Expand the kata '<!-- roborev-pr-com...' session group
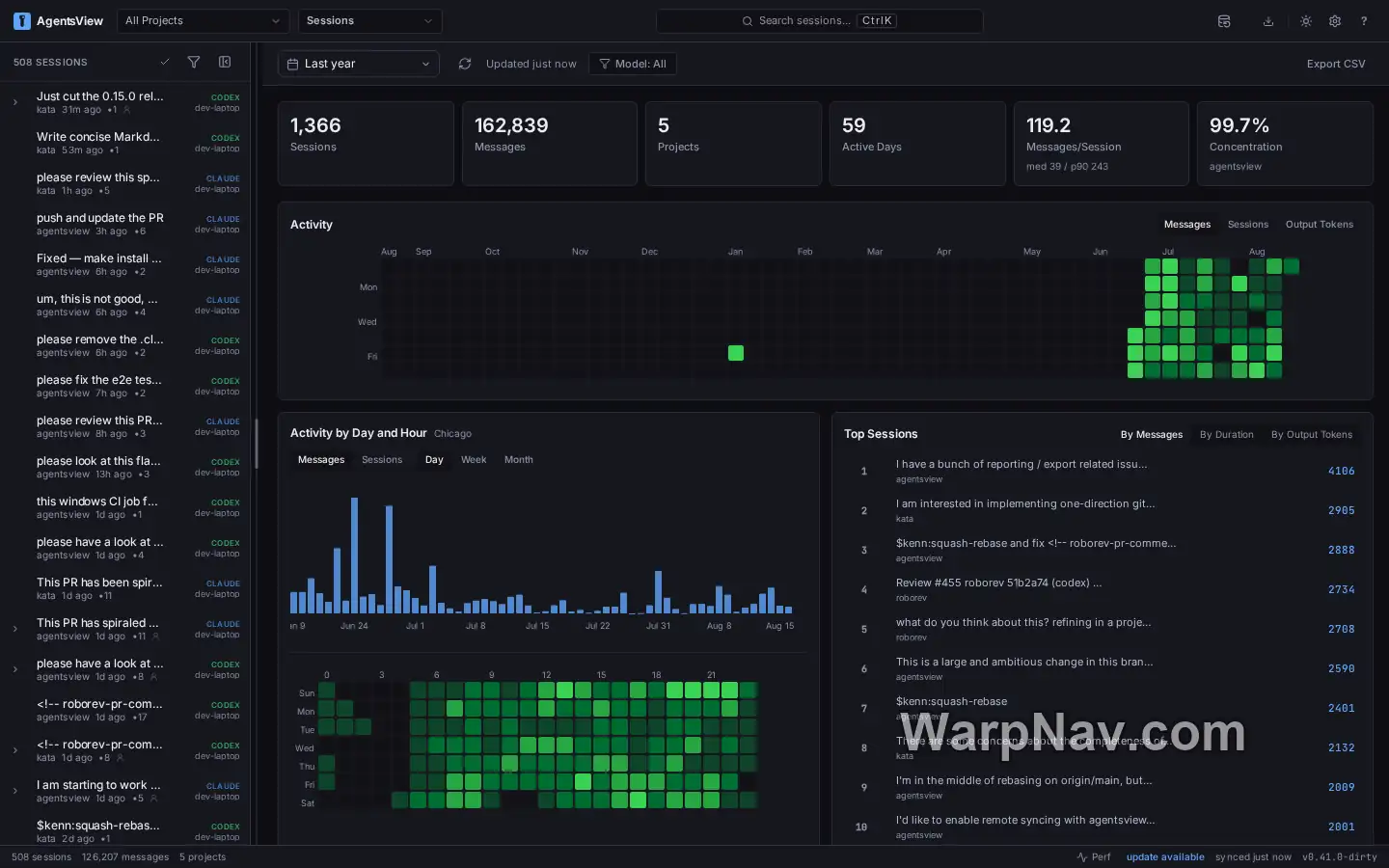The width and height of the screenshot is (1389, 868). [15, 750]
